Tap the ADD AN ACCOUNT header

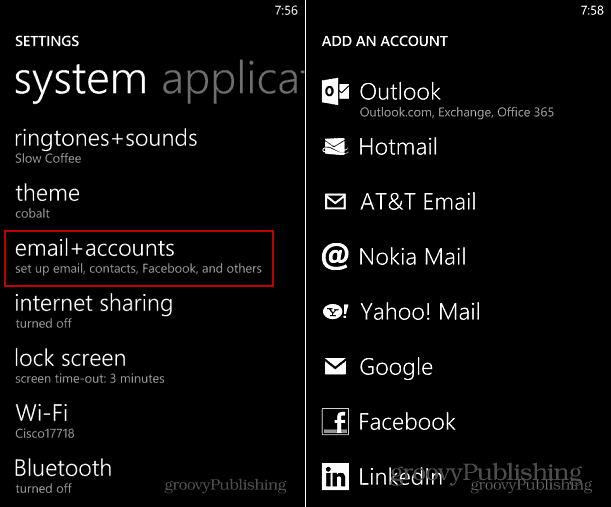point(385,41)
